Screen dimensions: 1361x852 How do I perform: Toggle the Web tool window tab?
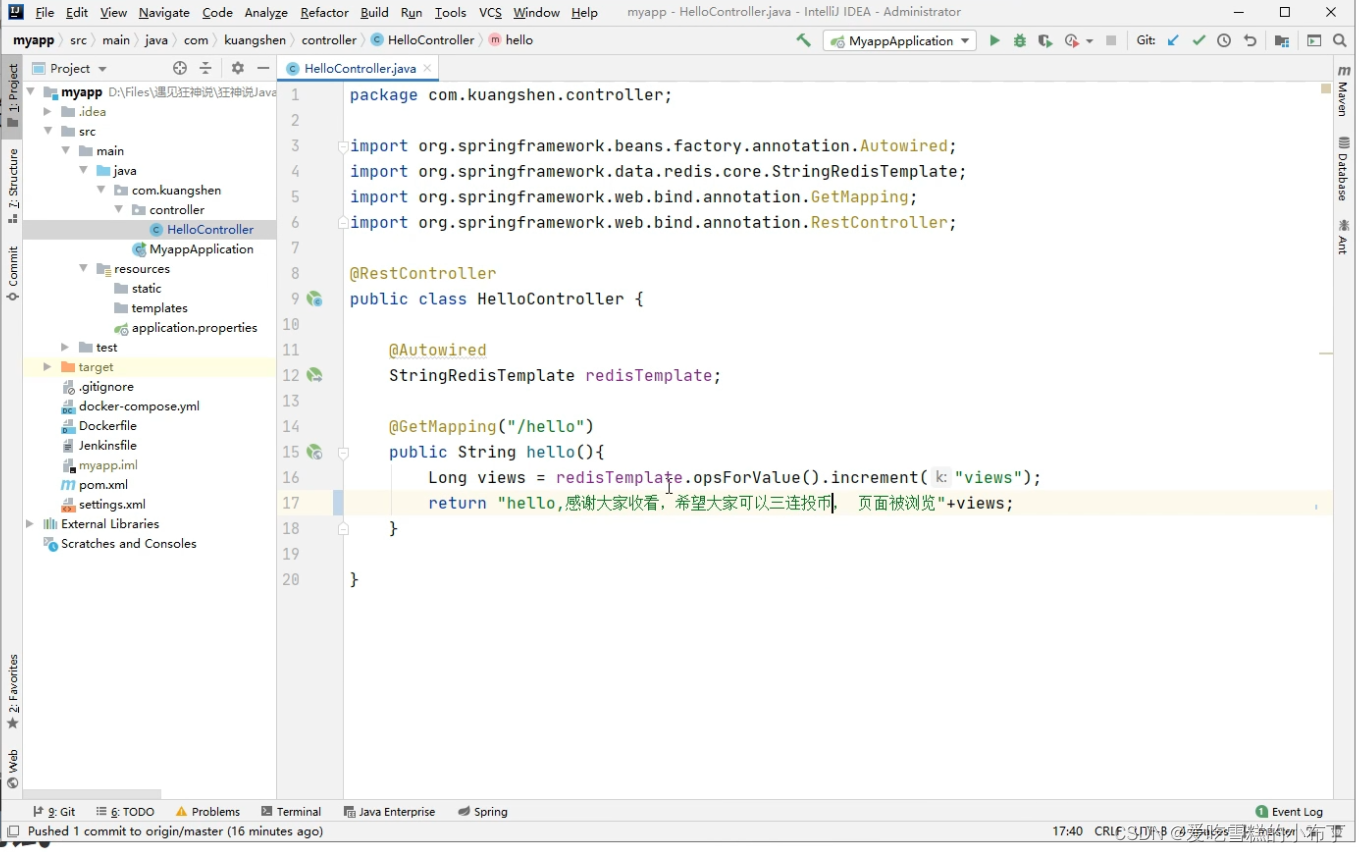[x=12, y=768]
